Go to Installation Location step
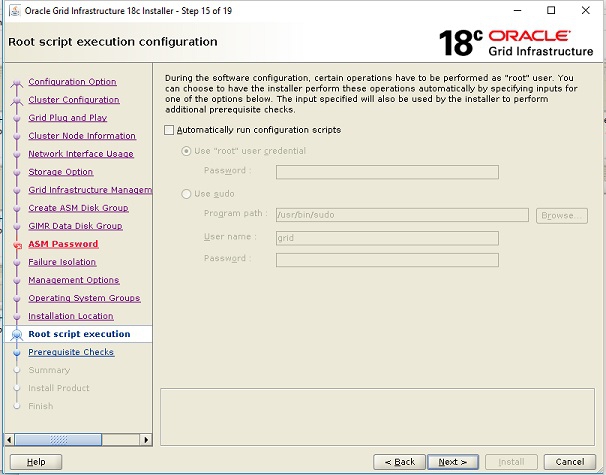The height and width of the screenshot is (475, 606). tap(71, 316)
